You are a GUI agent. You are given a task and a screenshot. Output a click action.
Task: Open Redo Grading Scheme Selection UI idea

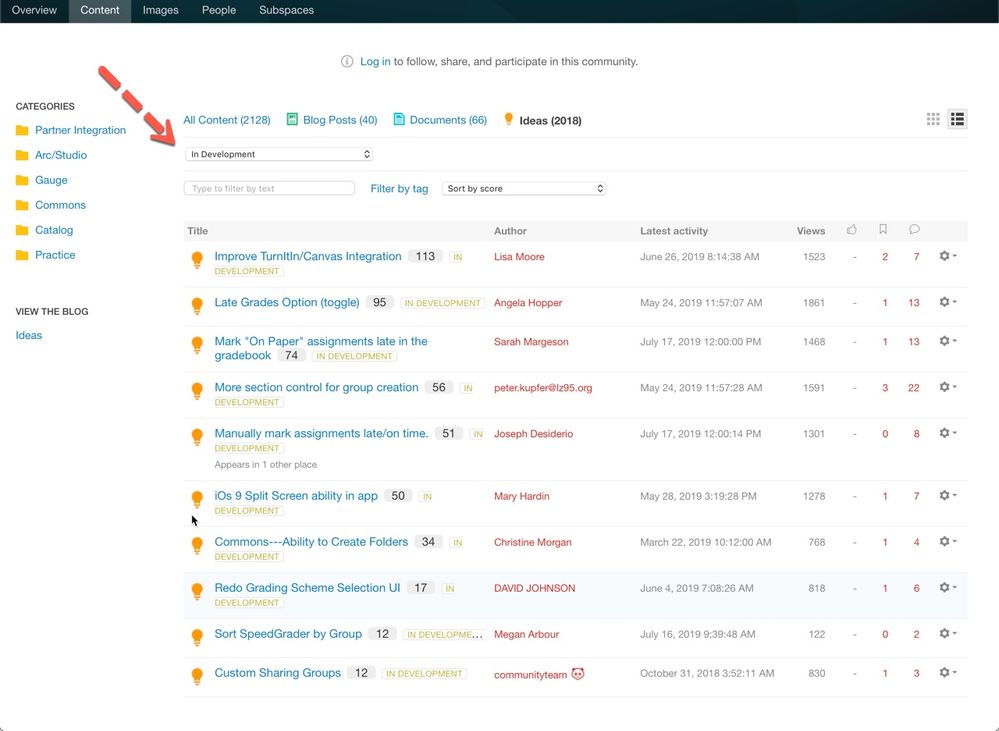pyautogui.click(x=307, y=588)
